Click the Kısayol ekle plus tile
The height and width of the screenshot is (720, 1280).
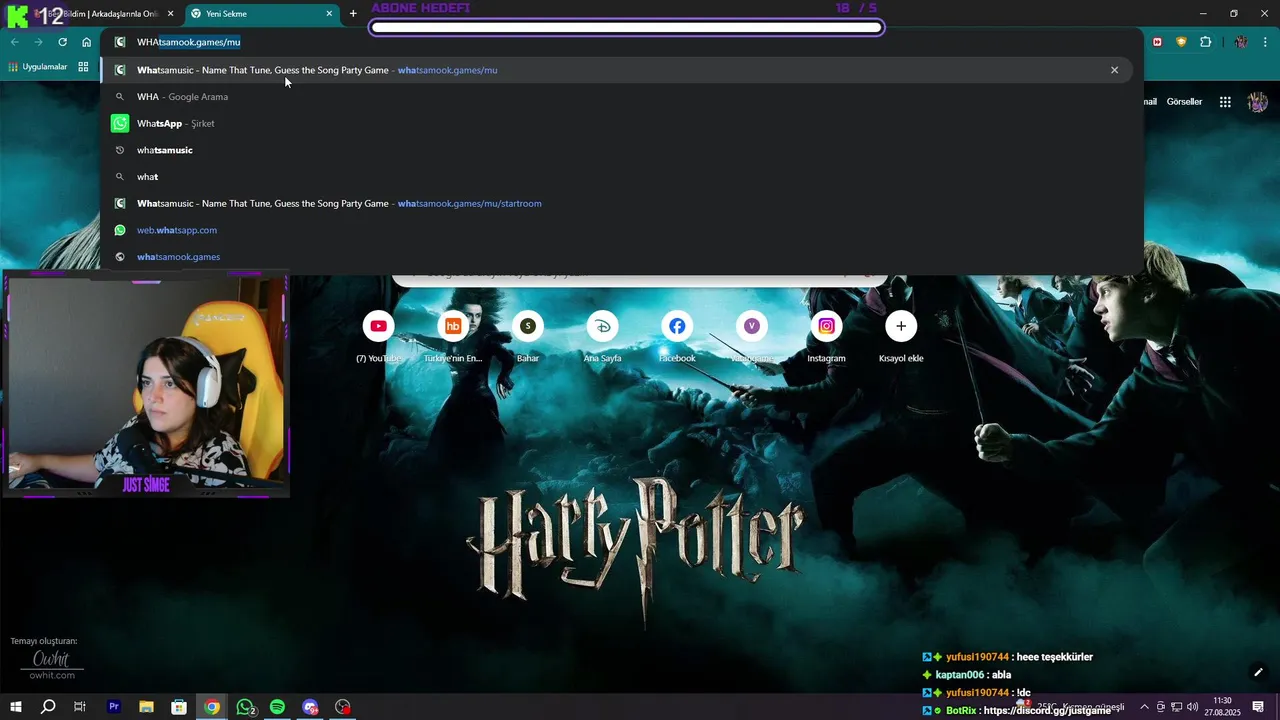901,337
